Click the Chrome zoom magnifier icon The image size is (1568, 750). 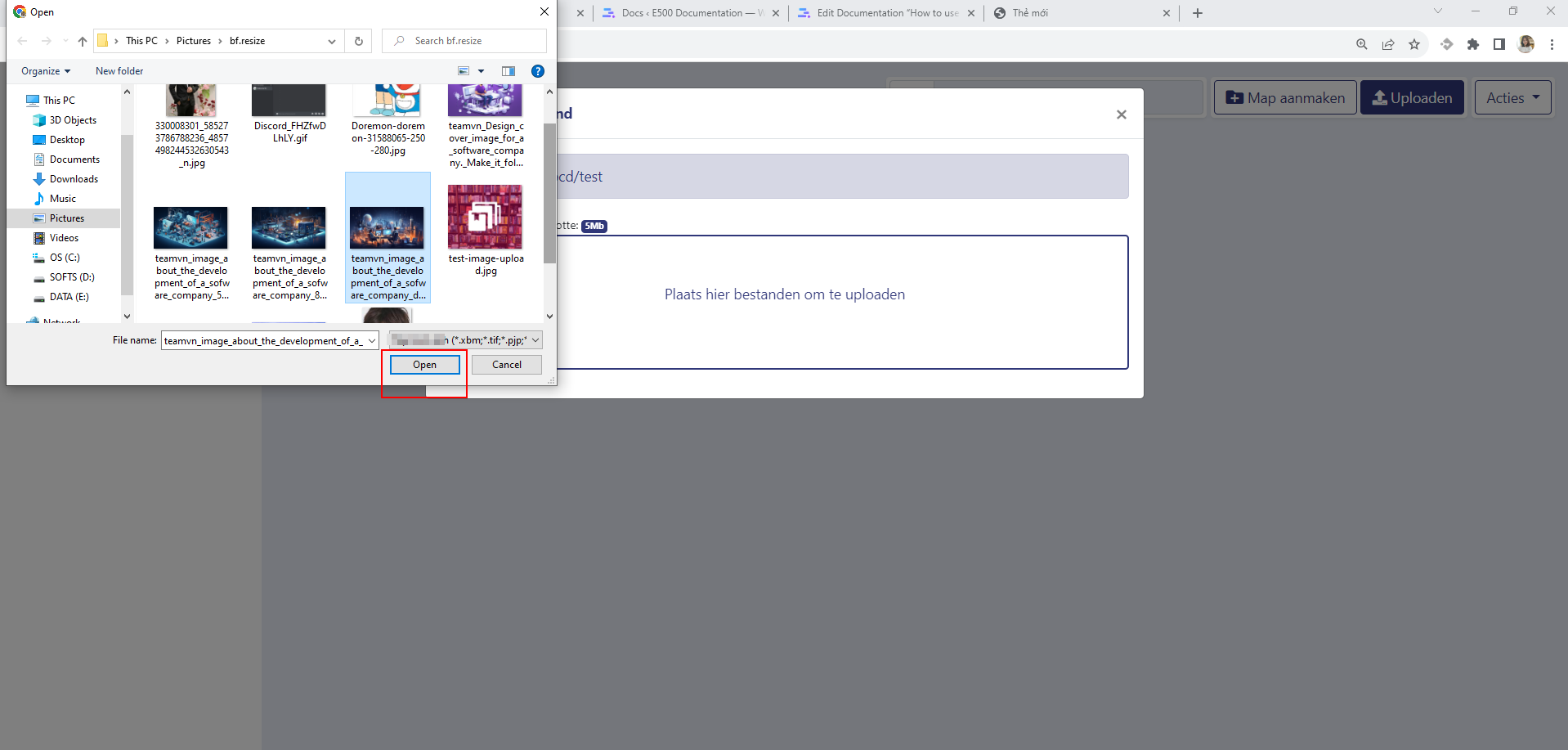point(1362,44)
